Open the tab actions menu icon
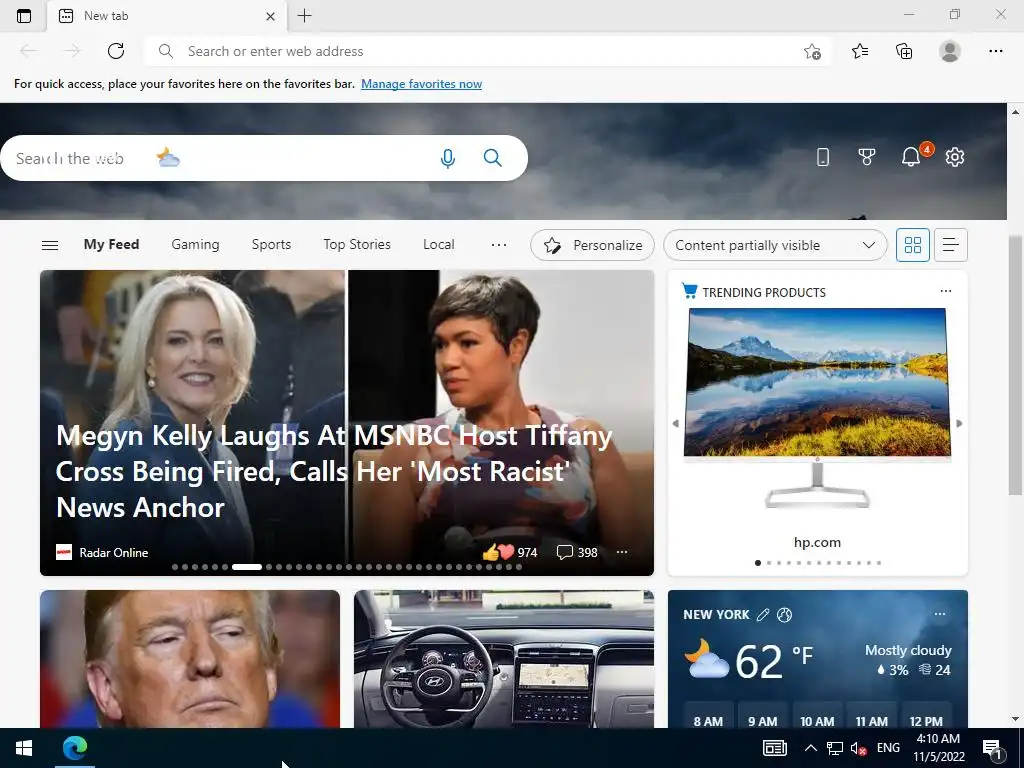1024x768 pixels. (24, 16)
